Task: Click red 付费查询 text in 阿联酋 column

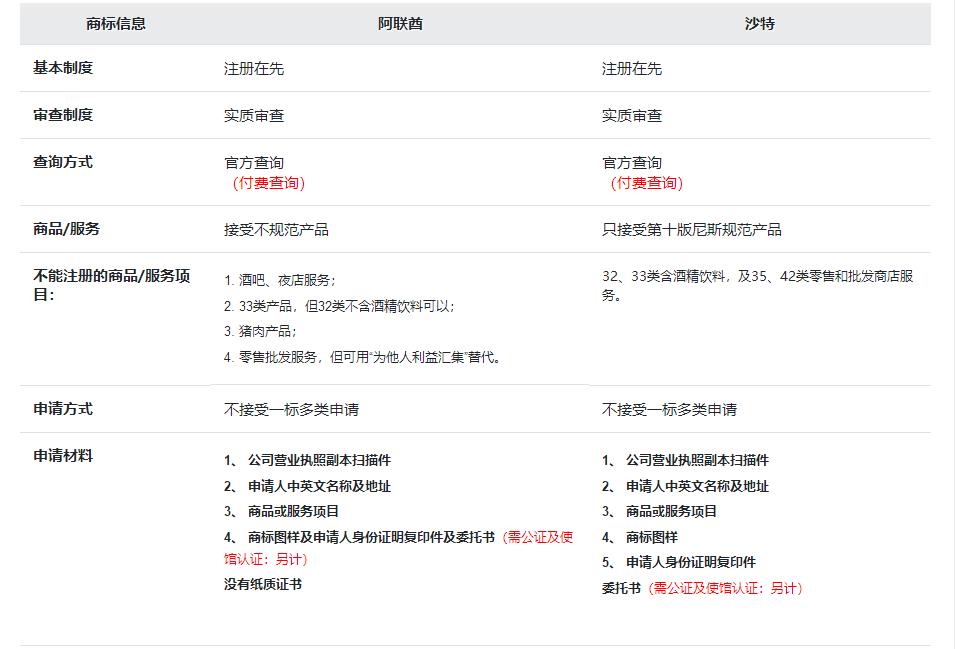Action: click(x=268, y=183)
